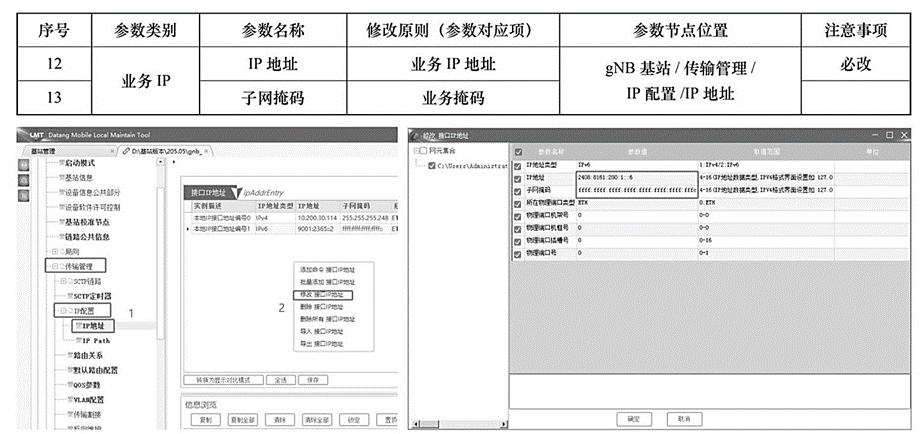Expand the 局向 tree node

coord(55,252)
